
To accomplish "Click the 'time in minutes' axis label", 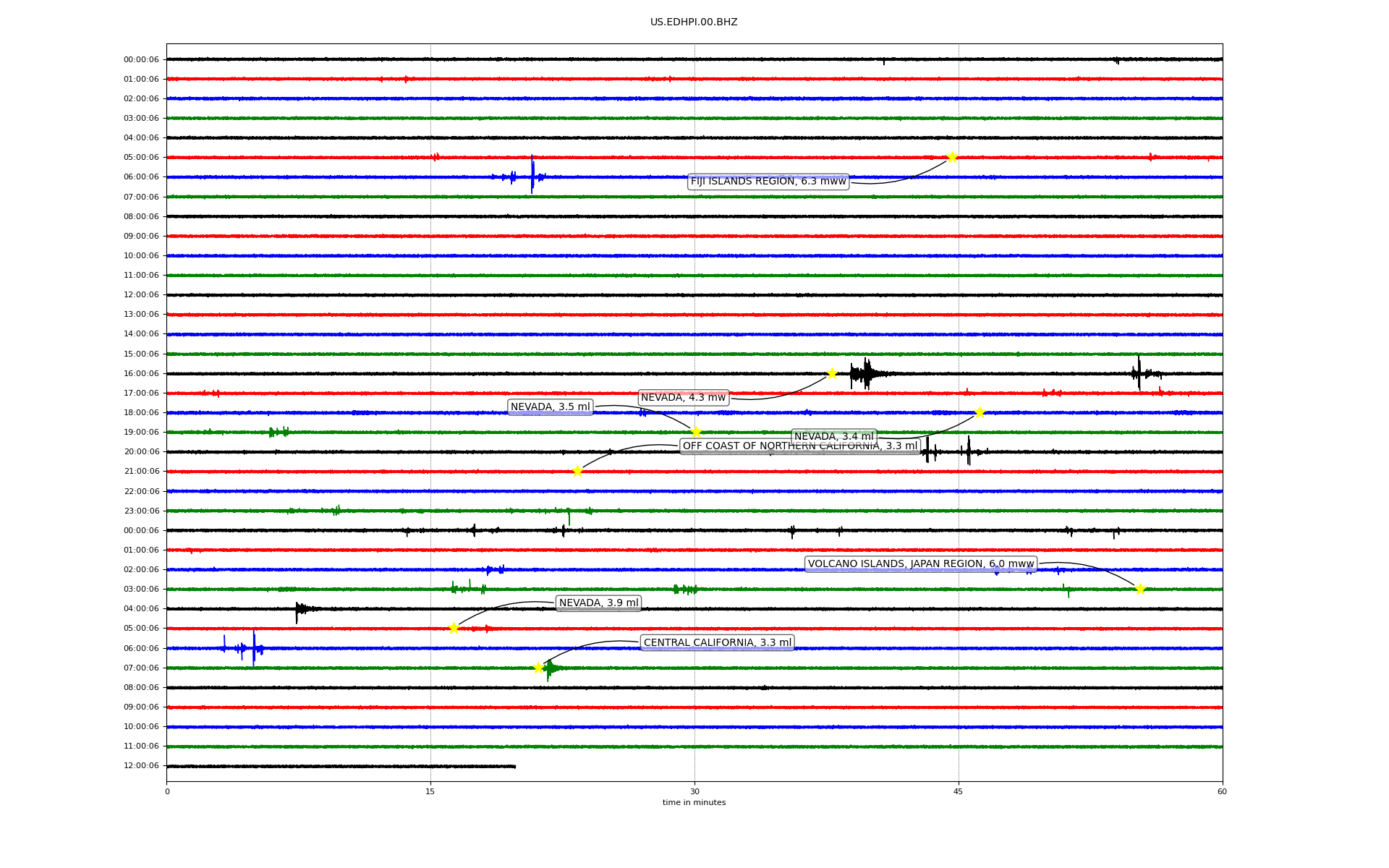I will [x=693, y=803].
